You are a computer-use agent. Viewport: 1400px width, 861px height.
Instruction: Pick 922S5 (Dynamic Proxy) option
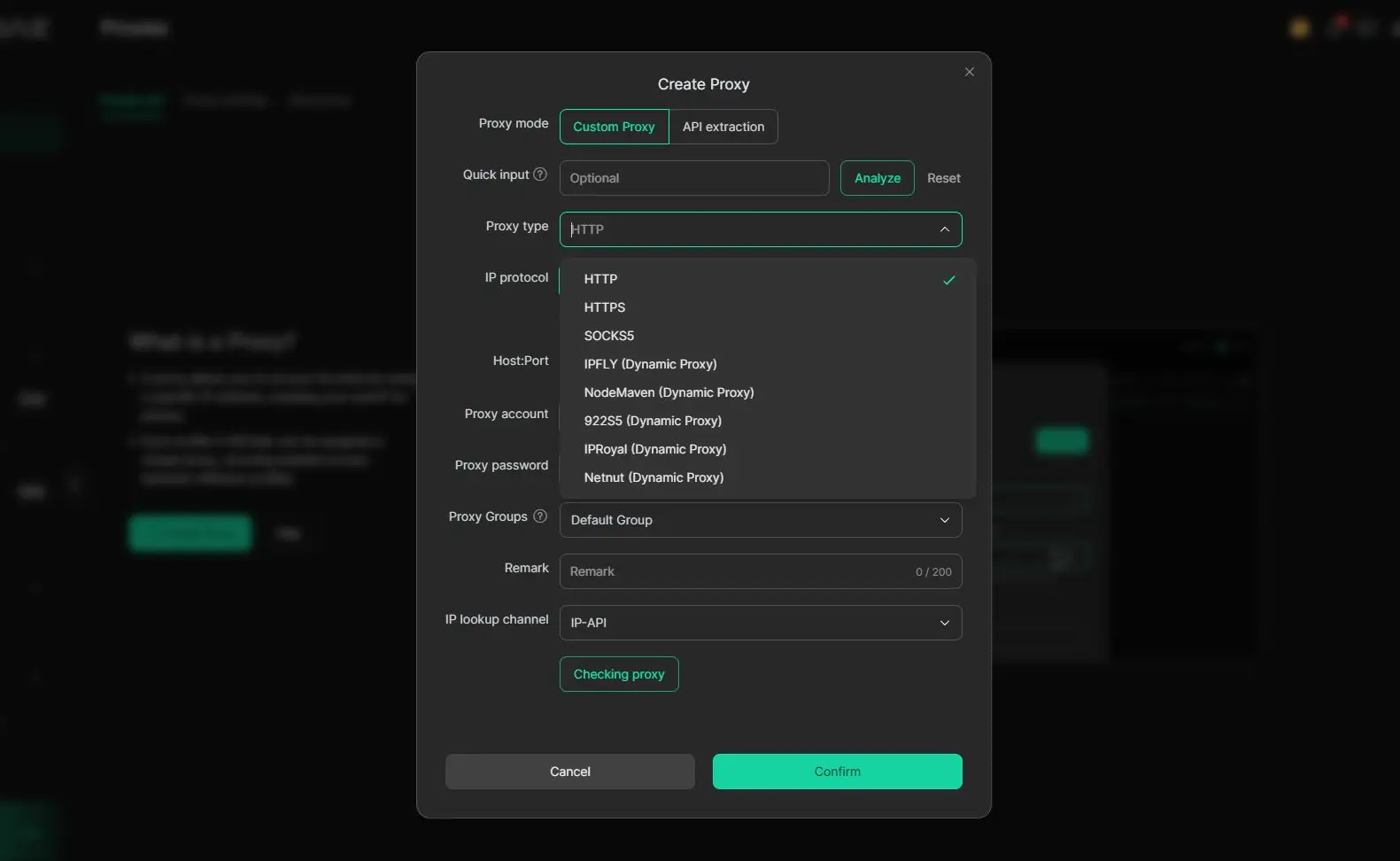[x=653, y=421]
